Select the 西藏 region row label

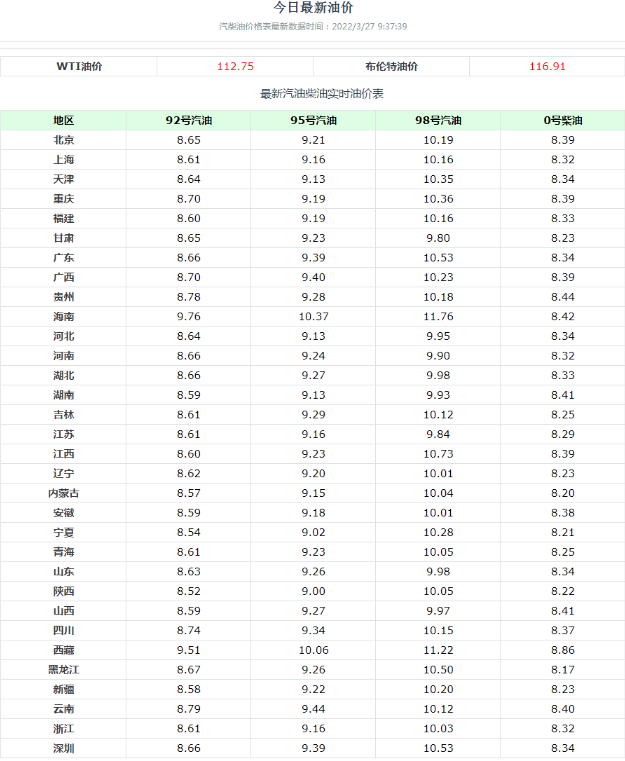(x=64, y=650)
